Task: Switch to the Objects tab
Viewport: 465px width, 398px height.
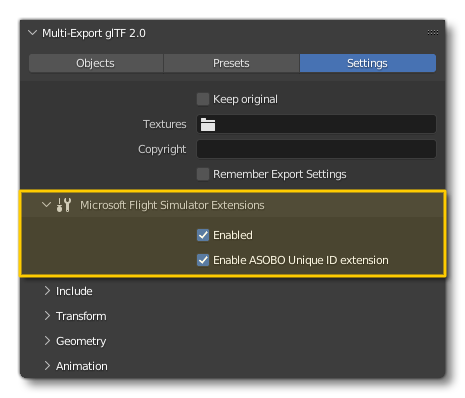Action: click(x=96, y=63)
